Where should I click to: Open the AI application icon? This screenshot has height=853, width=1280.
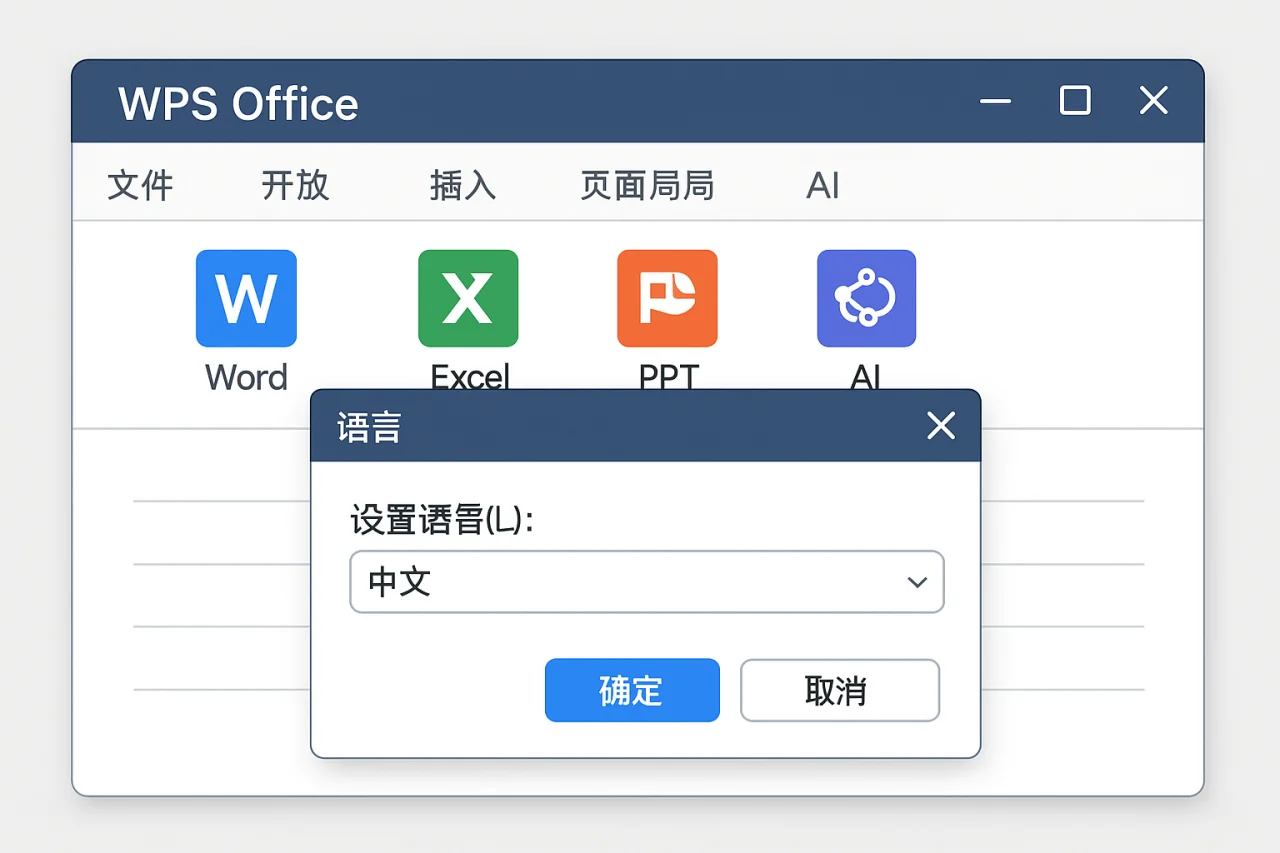coord(866,298)
